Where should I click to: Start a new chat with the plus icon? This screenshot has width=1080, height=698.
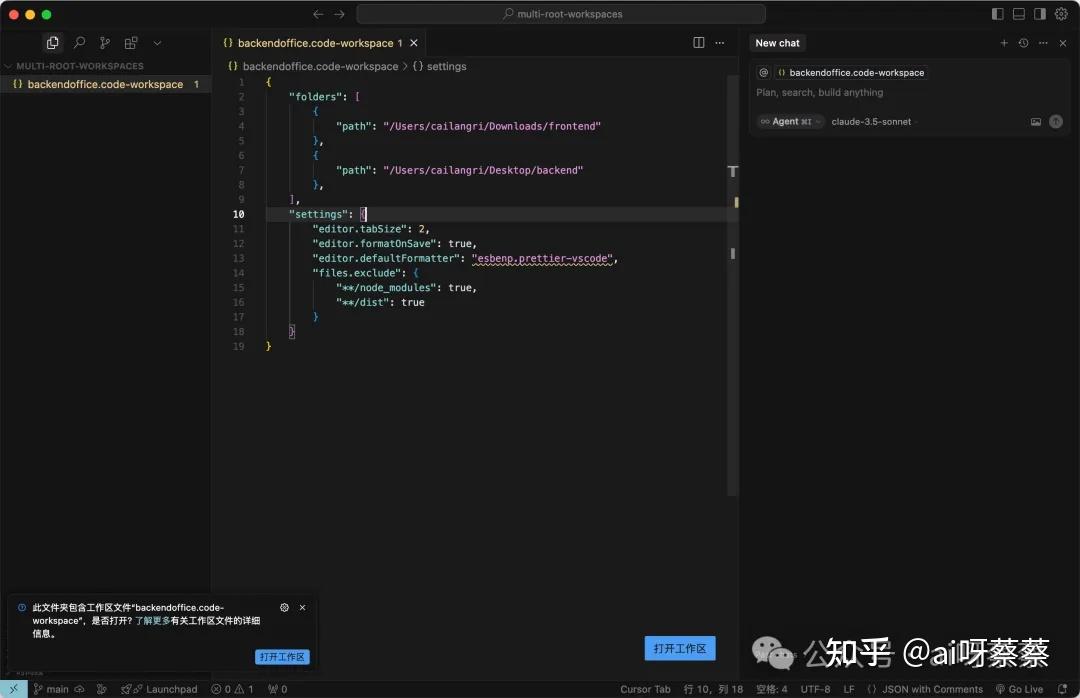1004,43
